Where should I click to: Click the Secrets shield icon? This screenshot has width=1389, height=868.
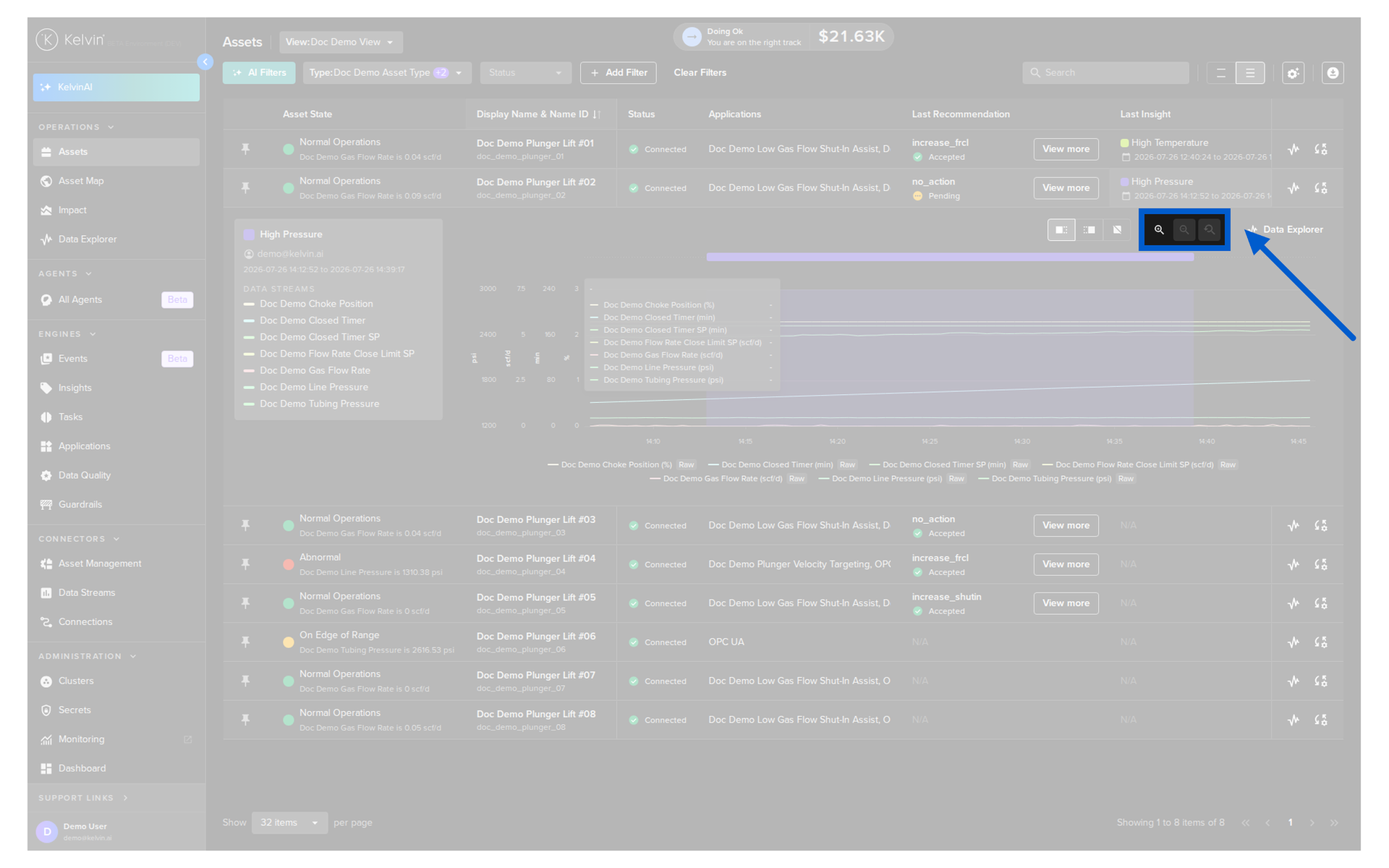pos(46,710)
